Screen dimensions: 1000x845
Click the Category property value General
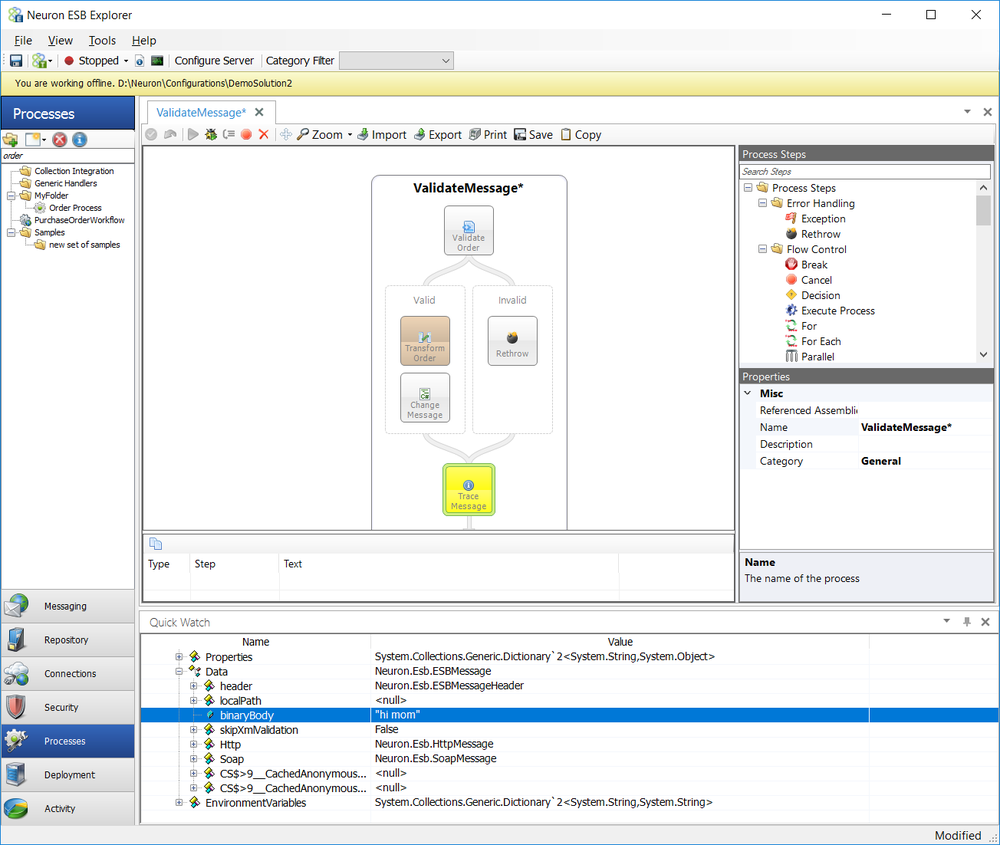pyautogui.click(x=925, y=461)
